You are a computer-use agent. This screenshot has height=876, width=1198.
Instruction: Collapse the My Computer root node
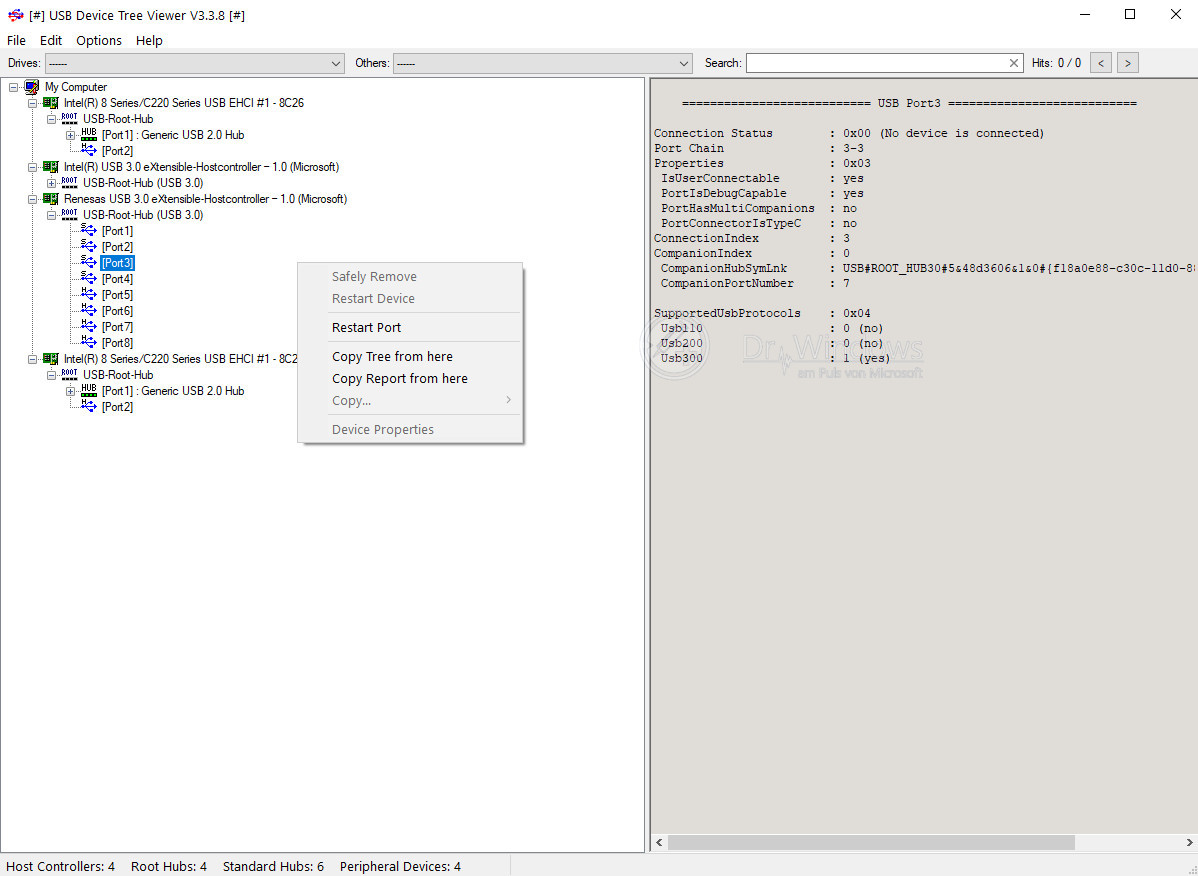(13, 87)
